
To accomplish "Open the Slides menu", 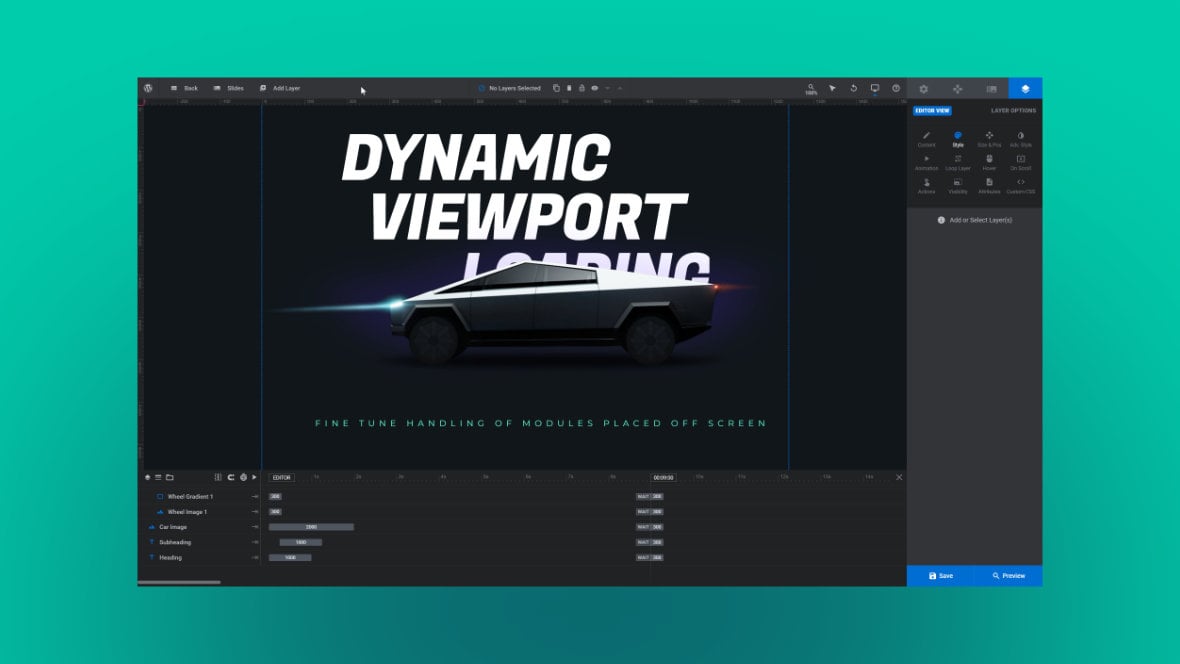I will (229, 88).
